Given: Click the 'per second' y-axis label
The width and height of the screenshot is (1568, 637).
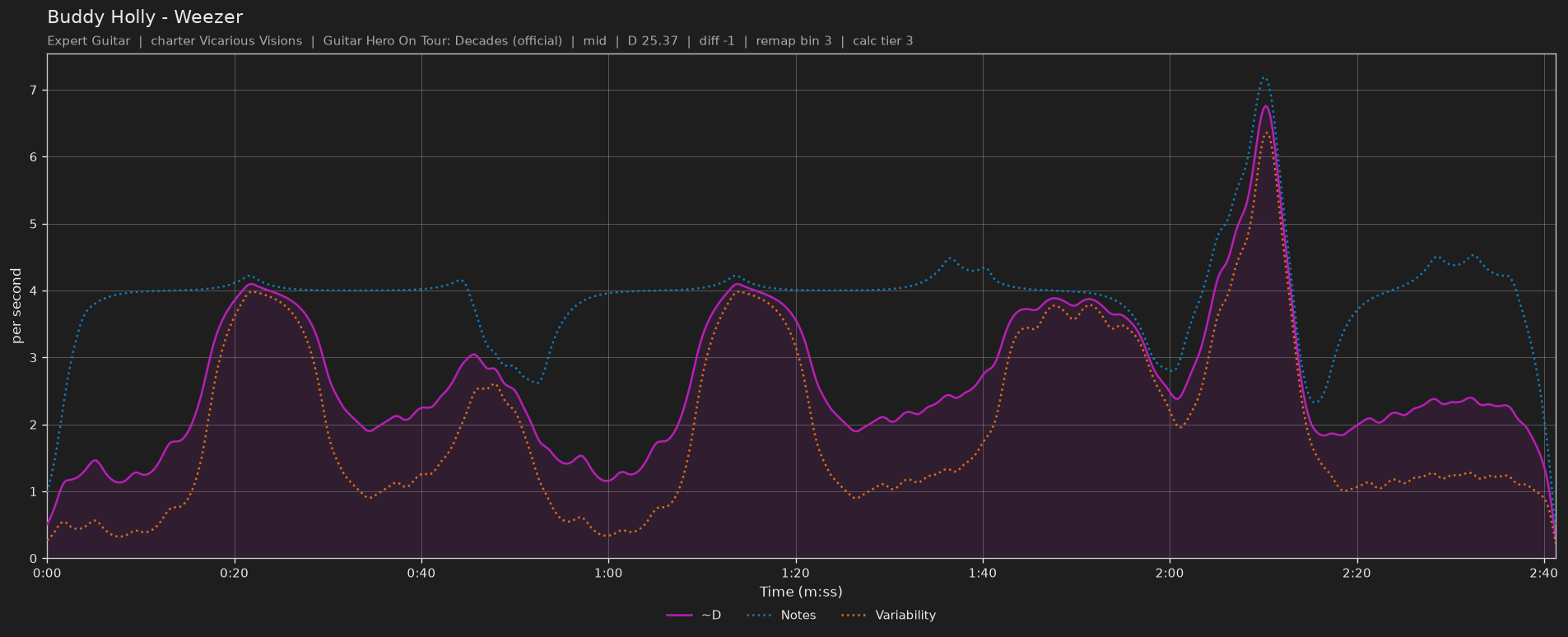Looking at the screenshot, I should tap(16, 305).
